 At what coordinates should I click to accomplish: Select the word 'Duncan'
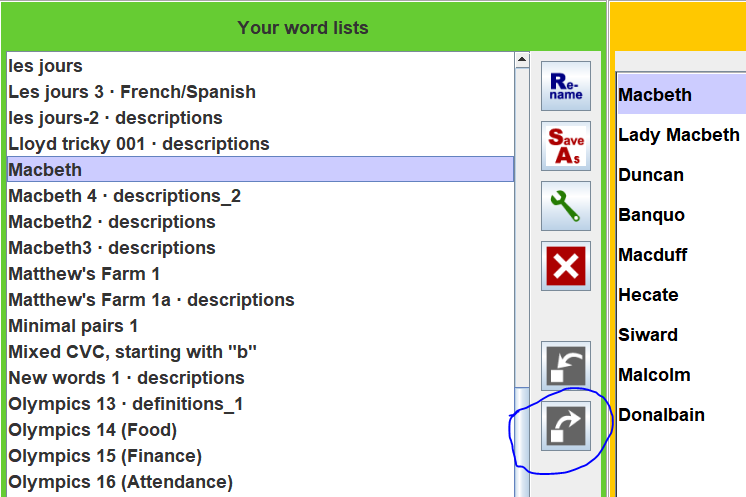pos(682,175)
